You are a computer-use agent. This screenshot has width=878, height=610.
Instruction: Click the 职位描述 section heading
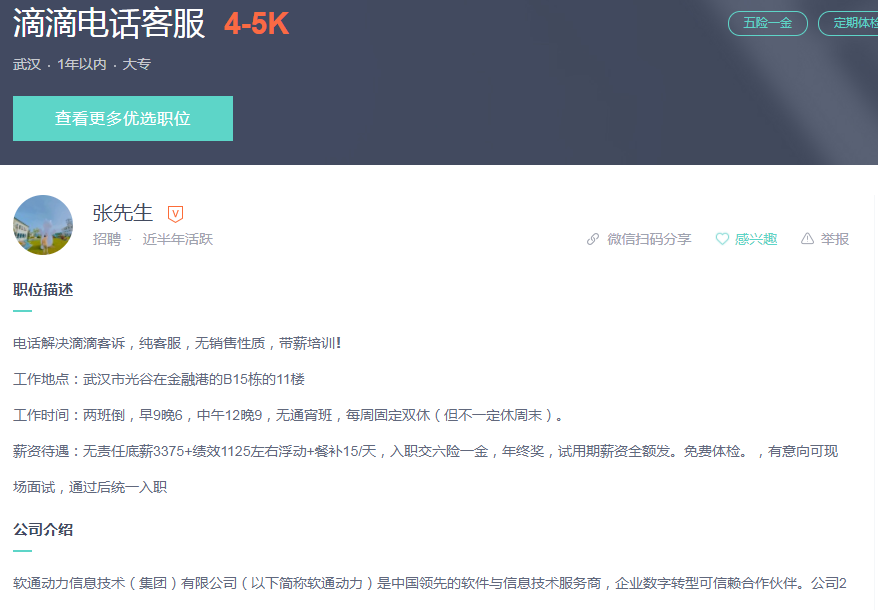pos(43,290)
